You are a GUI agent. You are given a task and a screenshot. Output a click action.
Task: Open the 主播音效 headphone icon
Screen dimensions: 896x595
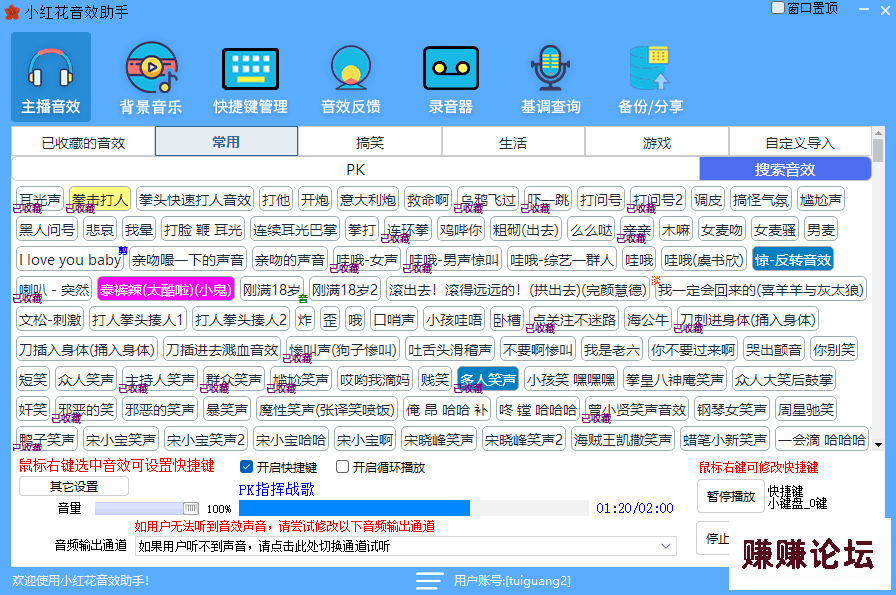tap(50, 68)
